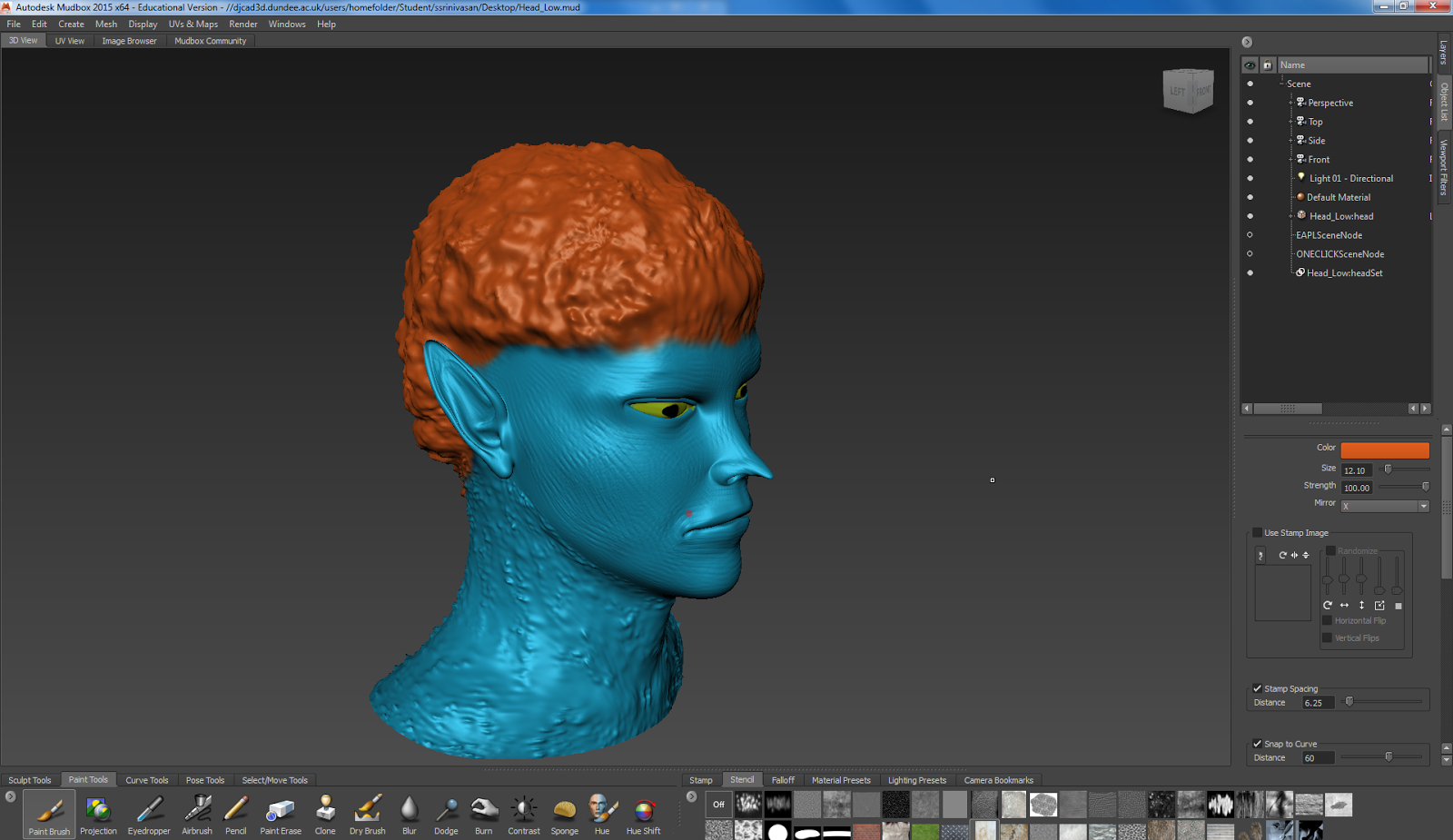Open the brush Color swatch
Image resolution: width=1453 pixels, height=840 pixels.
click(x=1384, y=450)
